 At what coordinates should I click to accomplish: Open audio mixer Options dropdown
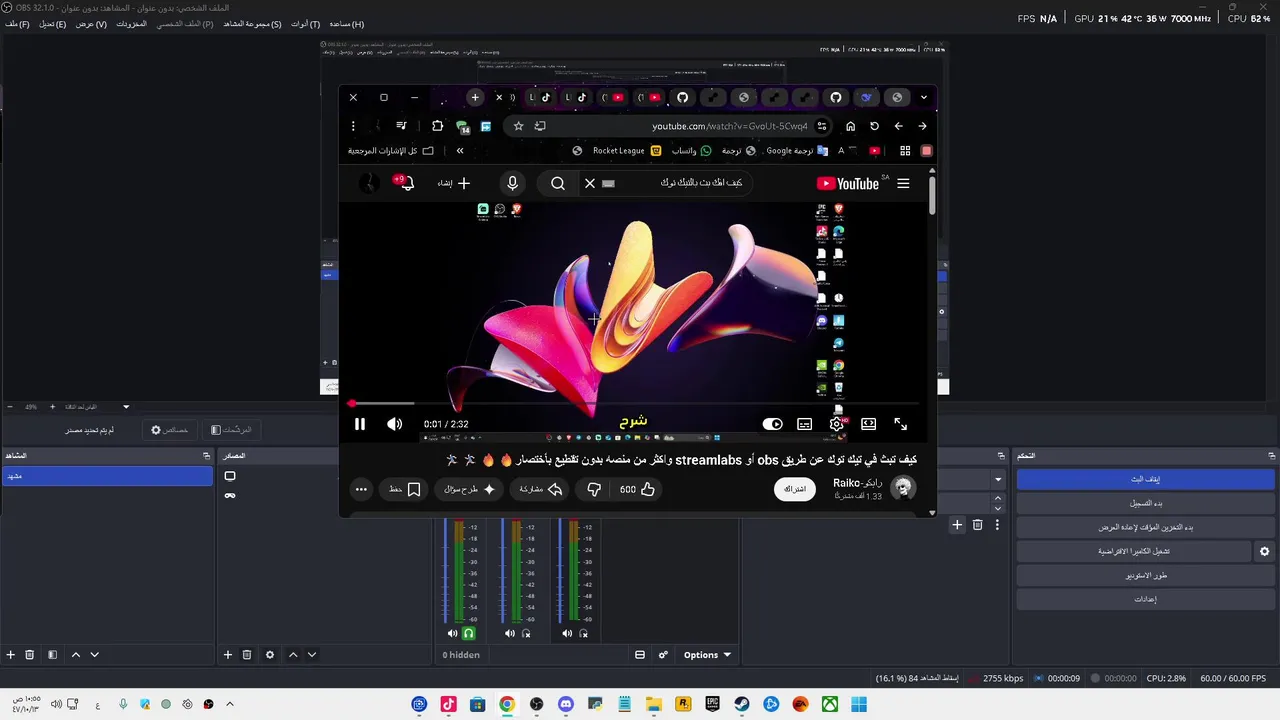point(707,655)
